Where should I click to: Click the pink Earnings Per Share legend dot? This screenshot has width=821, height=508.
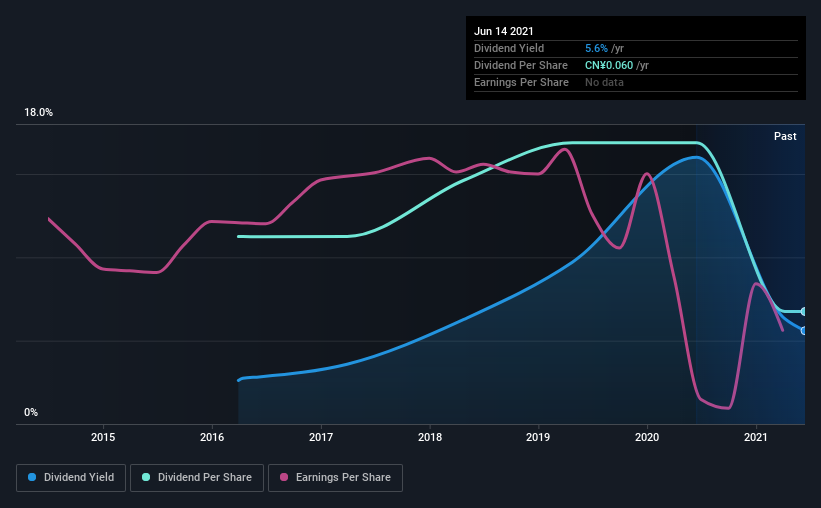click(x=284, y=477)
